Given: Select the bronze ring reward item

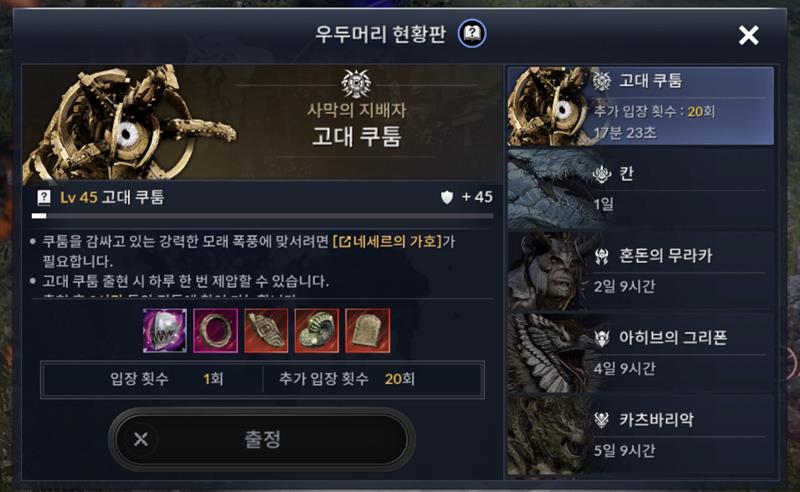Looking at the screenshot, I should 215,330.
